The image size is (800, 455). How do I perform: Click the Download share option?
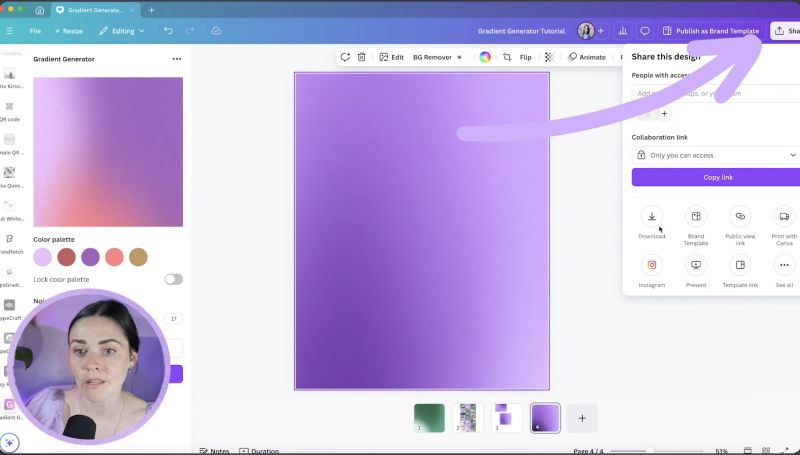652,222
